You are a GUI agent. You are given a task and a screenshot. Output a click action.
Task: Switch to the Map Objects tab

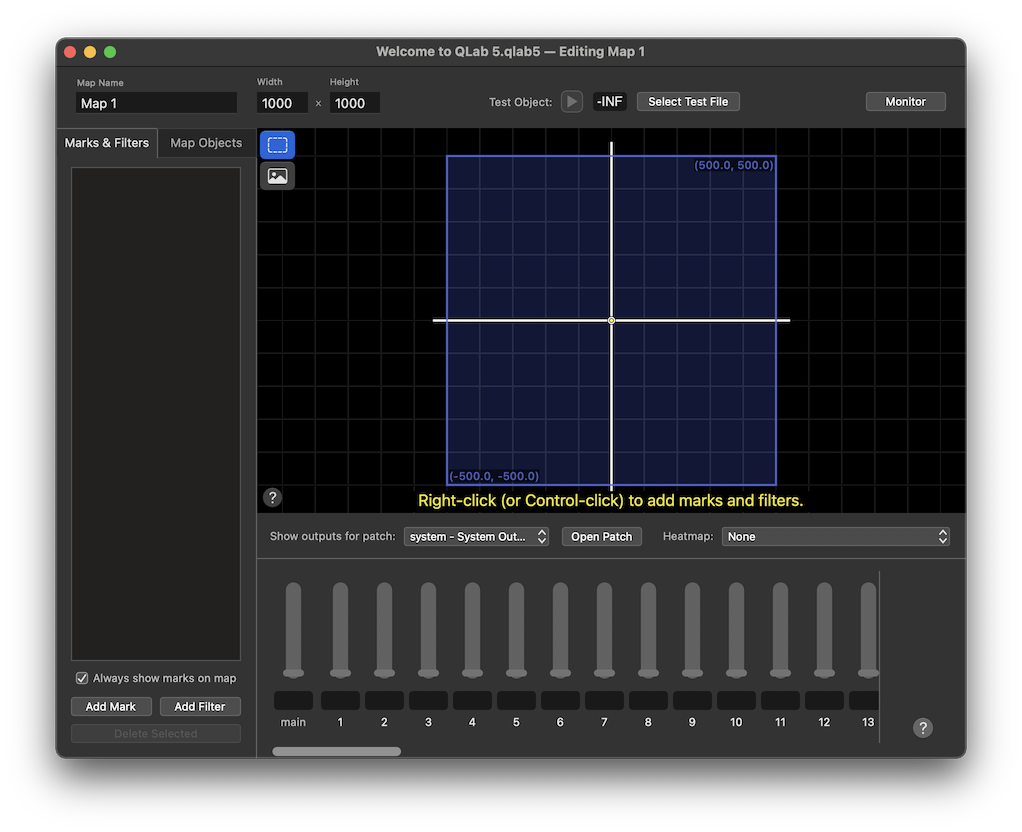205,143
